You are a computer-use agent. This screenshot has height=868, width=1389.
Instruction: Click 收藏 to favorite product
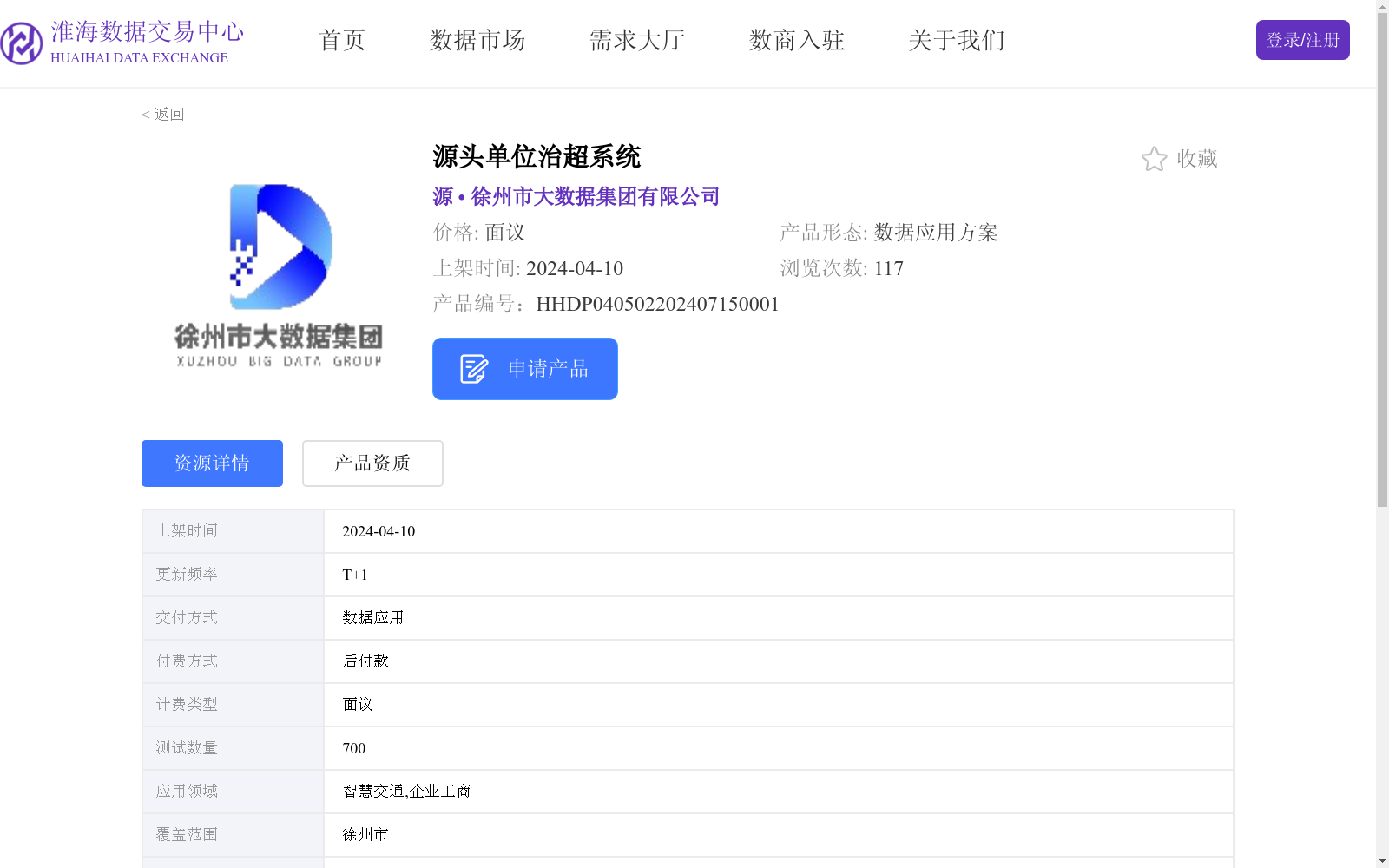click(x=1197, y=159)
